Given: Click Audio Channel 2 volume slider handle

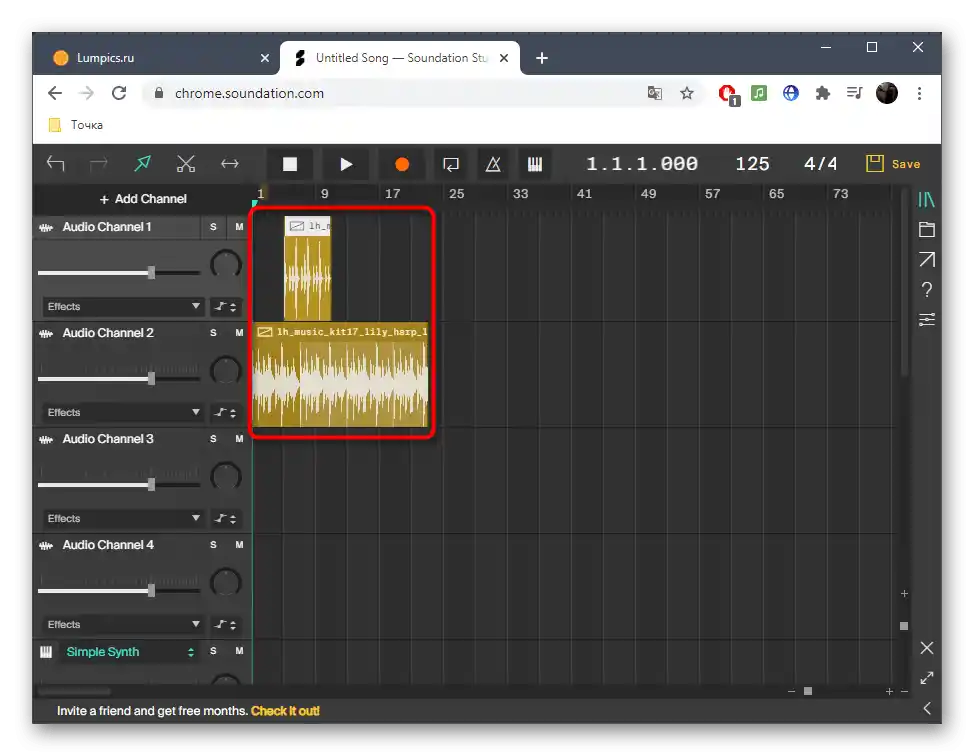Looking at the screenshot, I should (152, 378).
